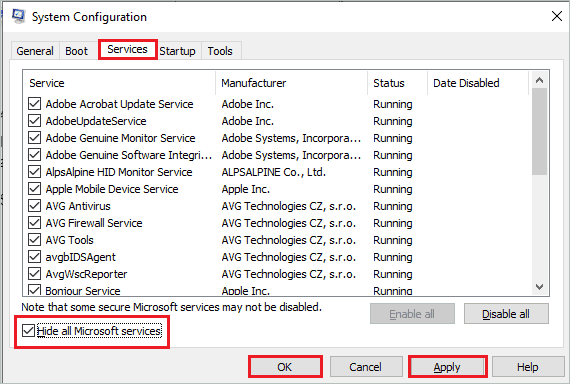Open the Startup tab

pyautogui.click(x=177, y=51)
